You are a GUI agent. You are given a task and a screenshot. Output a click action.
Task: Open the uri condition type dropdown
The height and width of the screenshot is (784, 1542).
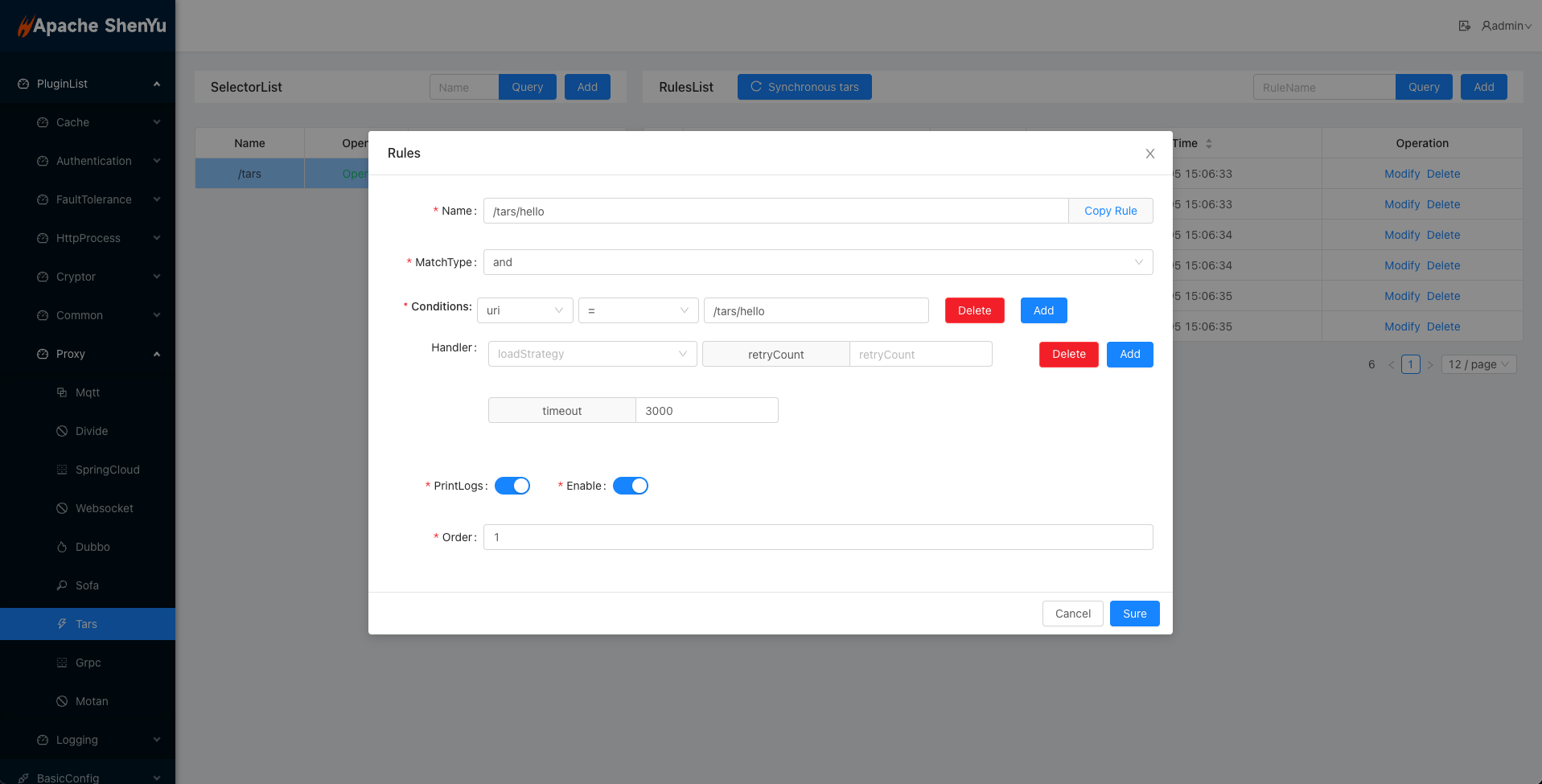click(524, 310)
